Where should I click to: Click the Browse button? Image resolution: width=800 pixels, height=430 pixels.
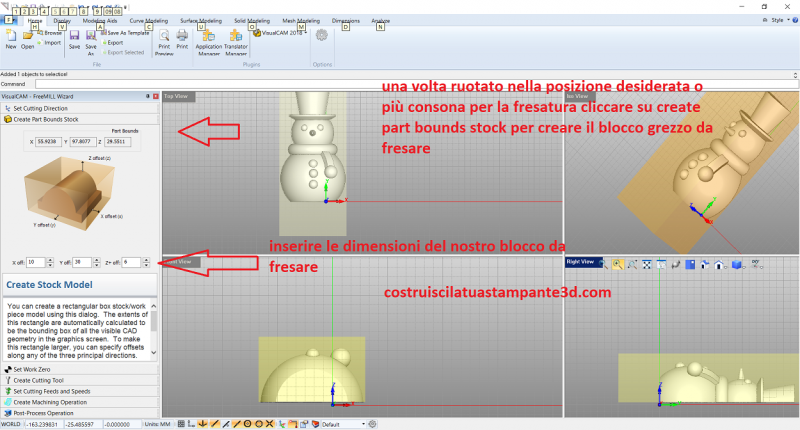point(49,33)
